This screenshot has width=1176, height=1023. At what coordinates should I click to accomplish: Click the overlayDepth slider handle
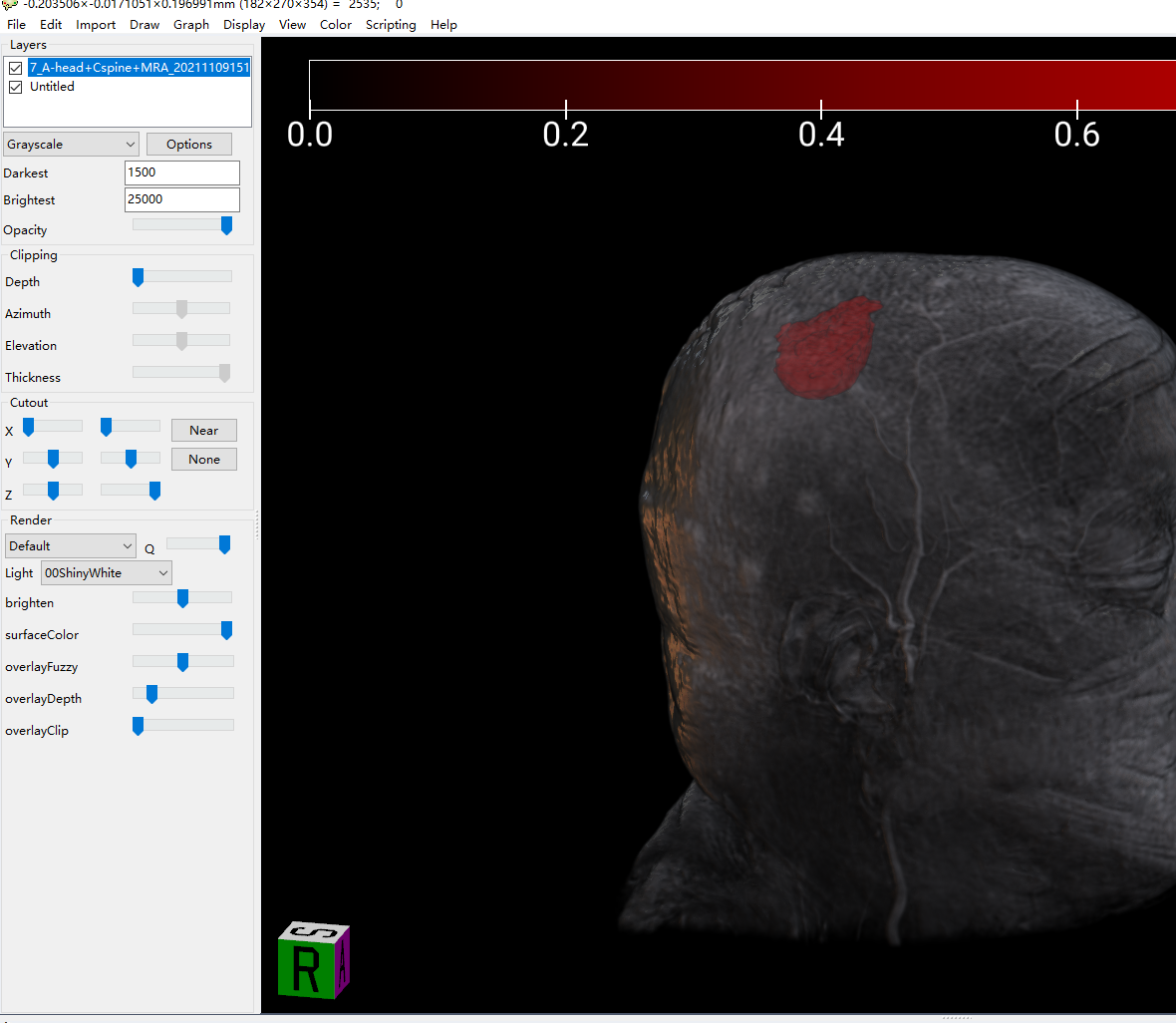(x=151, y=694)
